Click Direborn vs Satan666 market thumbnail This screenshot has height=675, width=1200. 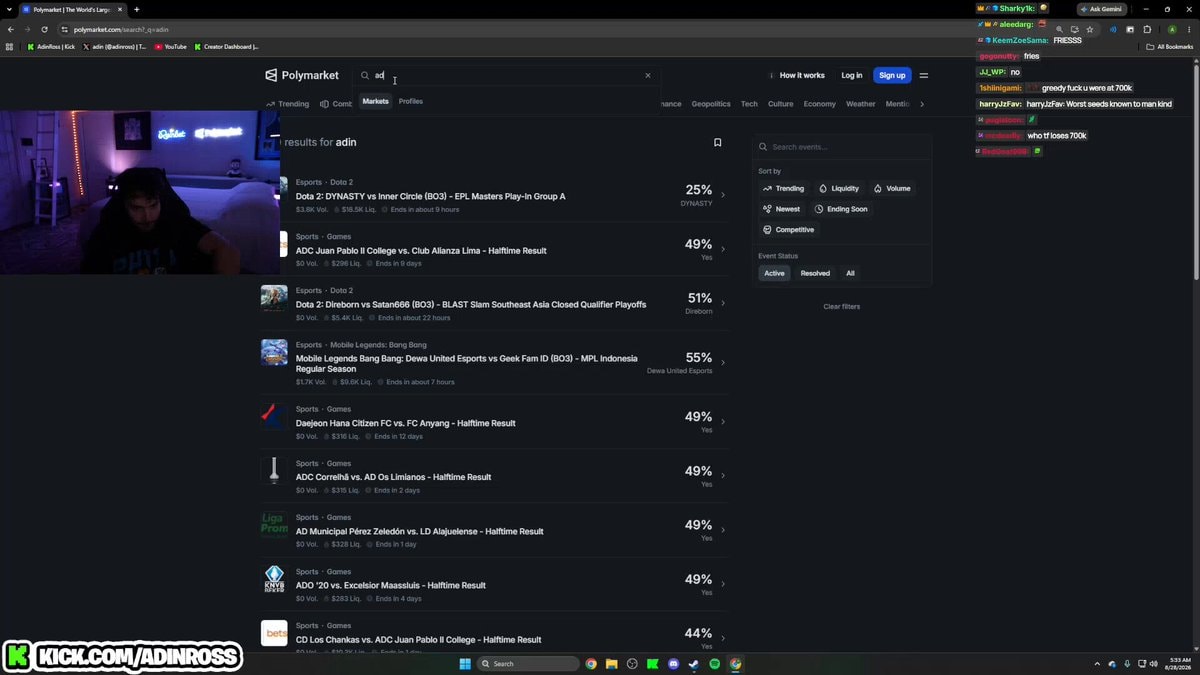click(x=274, y=298)
